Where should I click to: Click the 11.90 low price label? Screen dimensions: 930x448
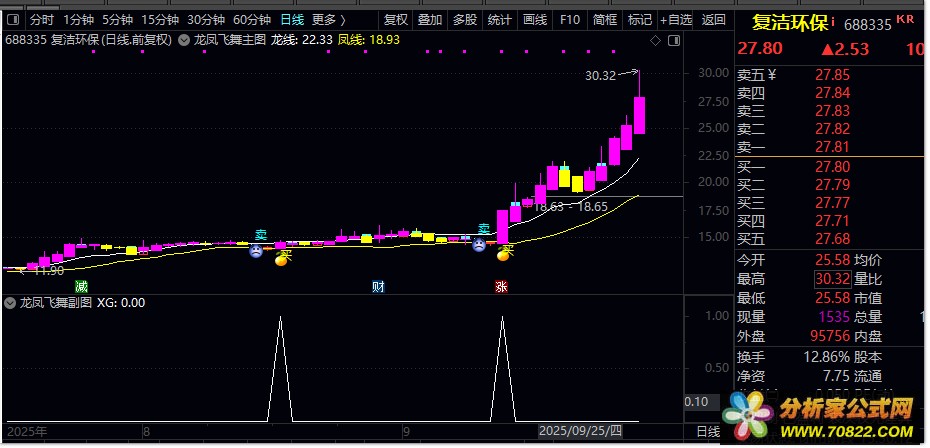(49, 271)
